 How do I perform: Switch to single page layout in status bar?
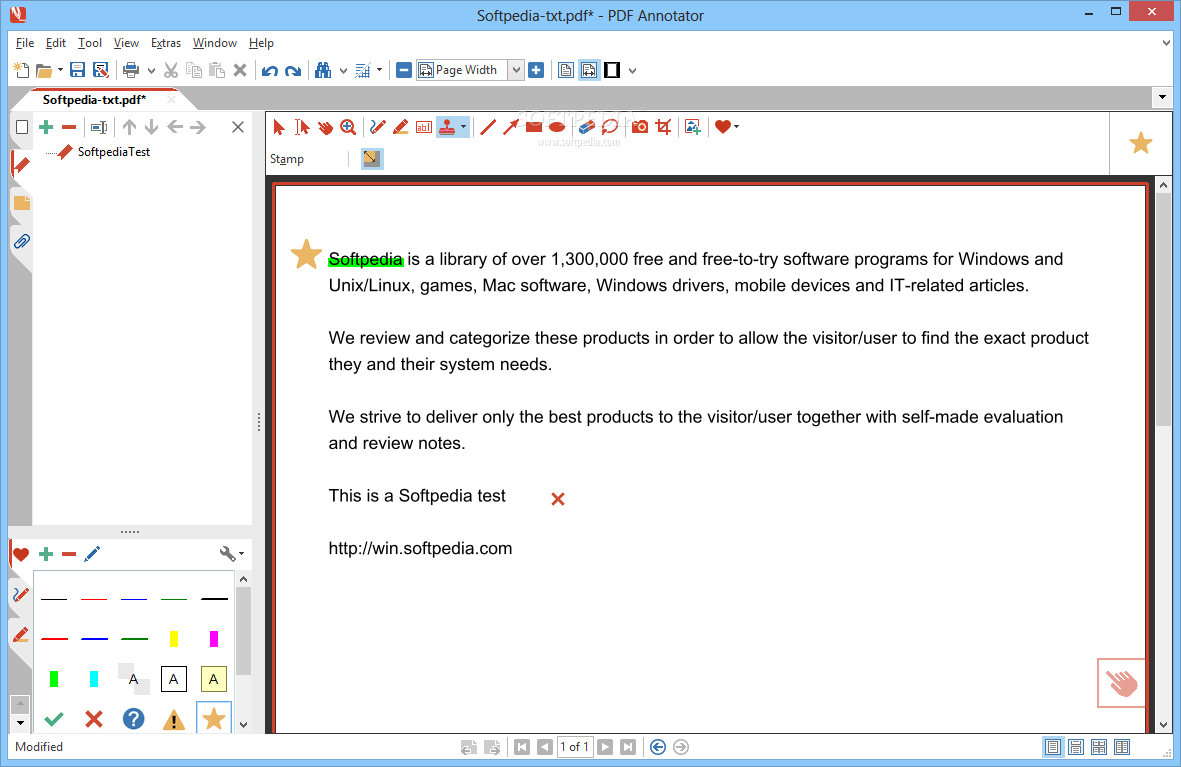tap(1053, 747)
